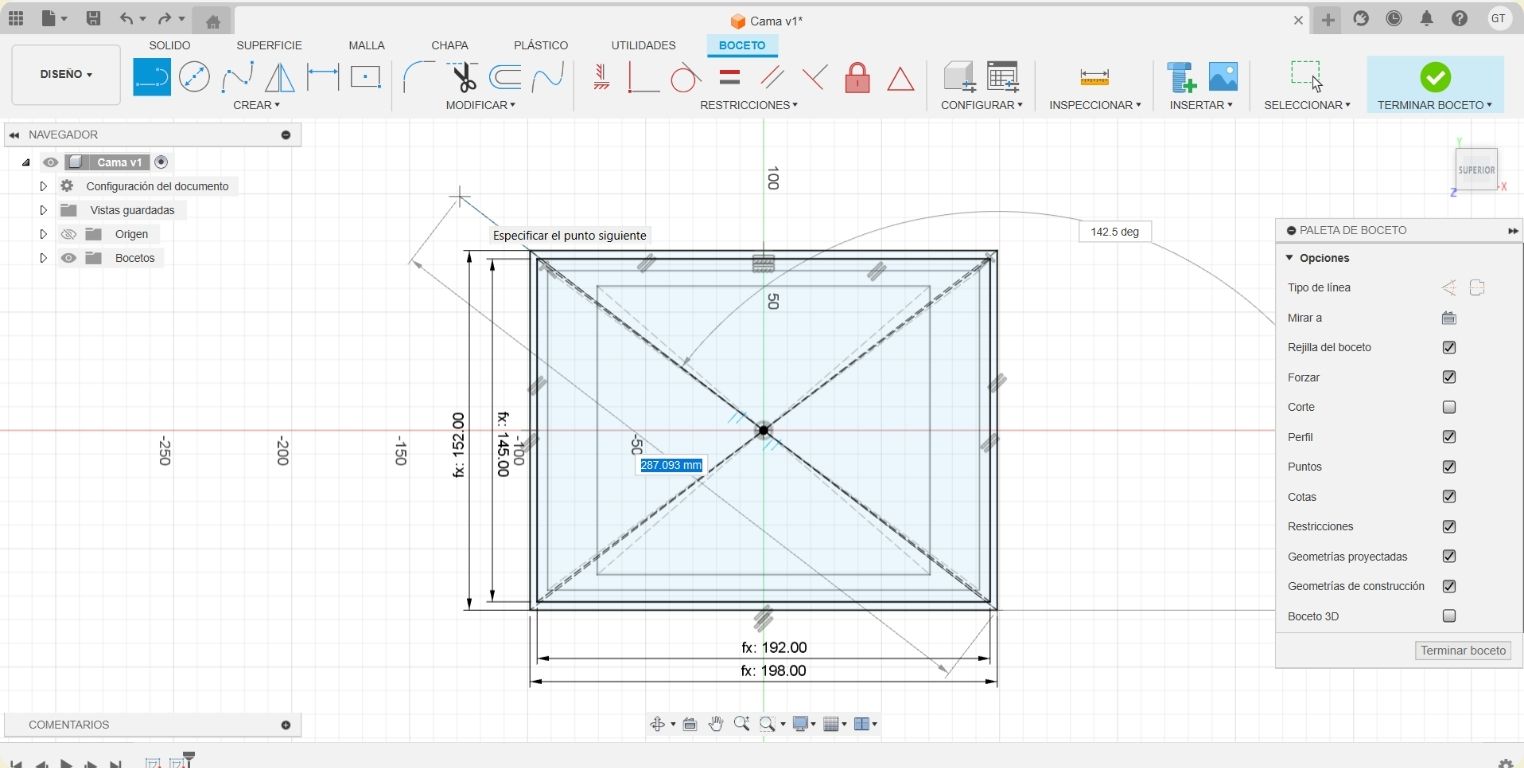
Task: Click the TERMINAR BOCETO toolbar label
Action: point(1434,105)
